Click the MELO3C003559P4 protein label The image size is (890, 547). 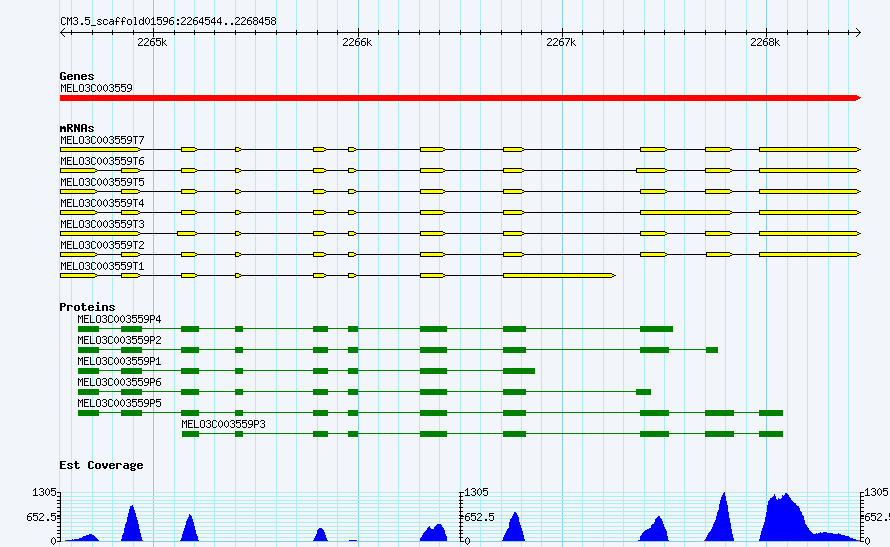coord(119,319)
